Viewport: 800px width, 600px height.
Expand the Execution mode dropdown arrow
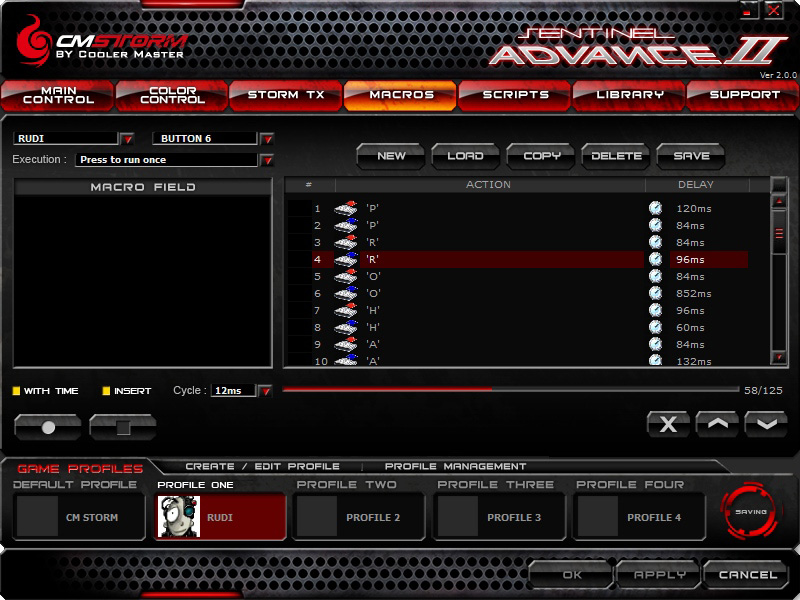click(x=267, y=160)
